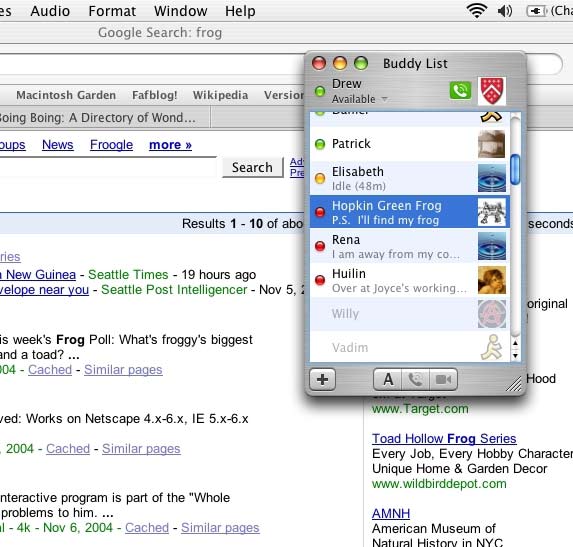Open Drew's red shield buddy picture
Viewport: 573px width, 547px height.
coord(492,91)
